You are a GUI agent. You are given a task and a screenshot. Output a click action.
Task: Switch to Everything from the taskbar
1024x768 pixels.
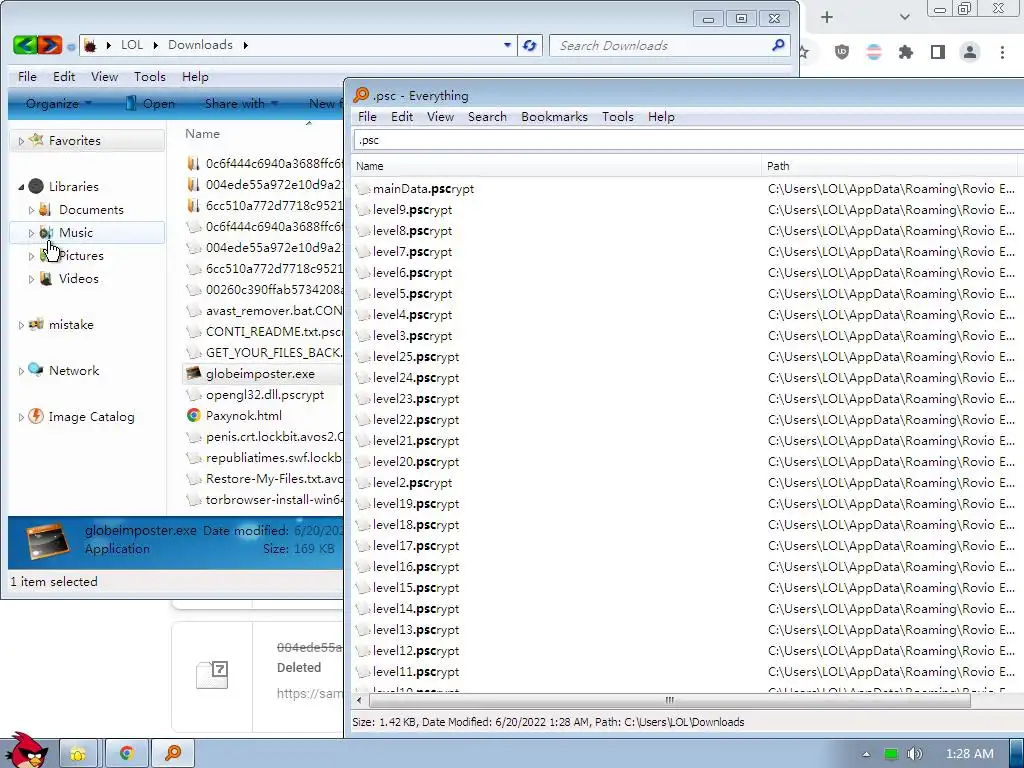pos(173,754)
